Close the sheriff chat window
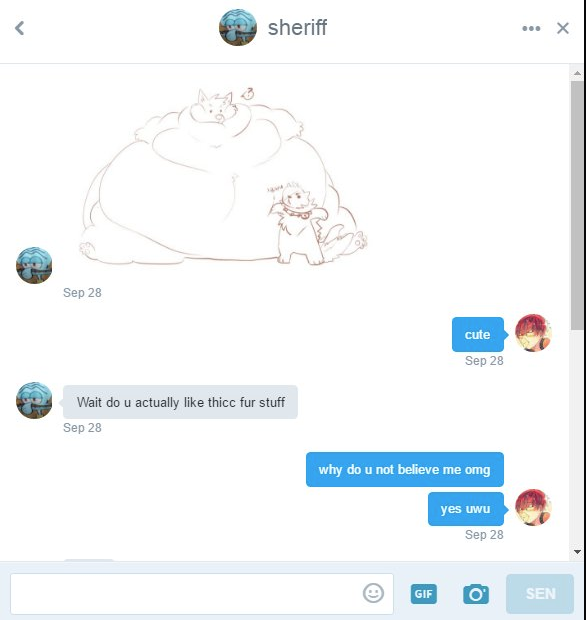Image resolution: width=586 pixels, height=620 pixels. [563, 28]
